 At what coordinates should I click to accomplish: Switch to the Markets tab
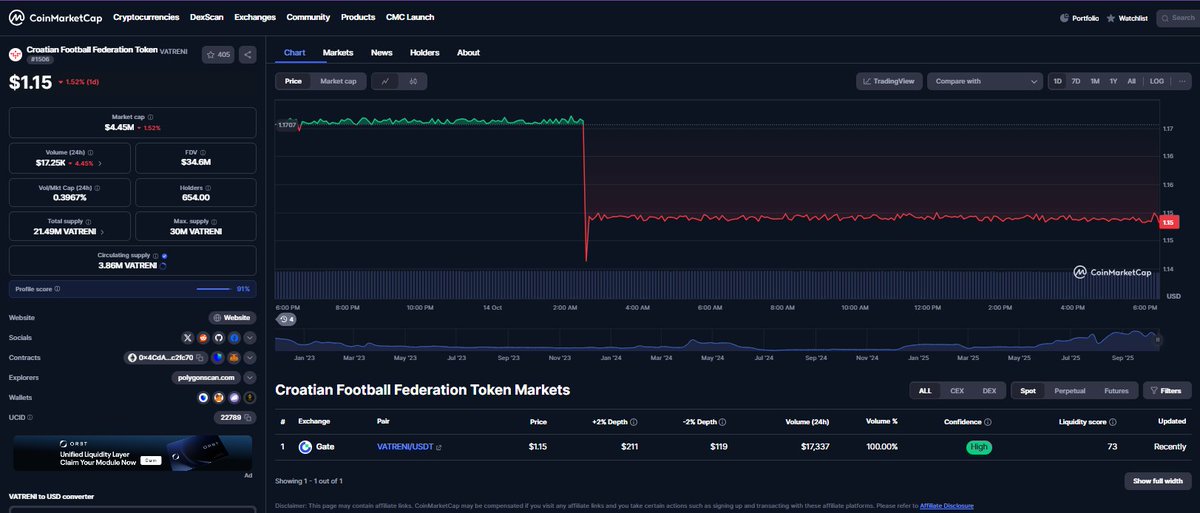coord(338,52)
